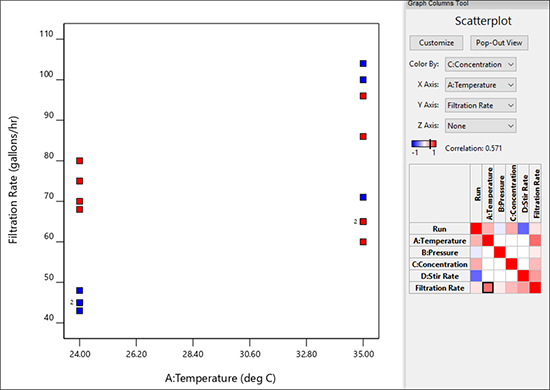Click the Customize button
550x390 pixels.
436,43
